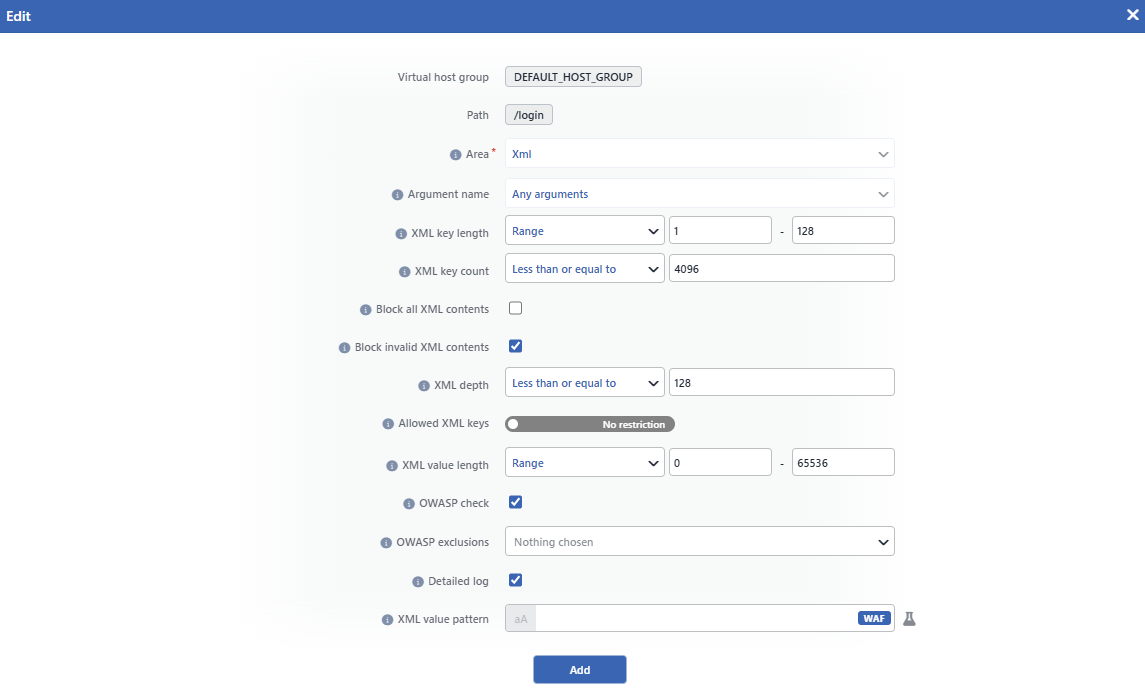Expand the OWASP exclusions dropdown
This screenshot has width=1145, height=692.
(x=700, y=542)
